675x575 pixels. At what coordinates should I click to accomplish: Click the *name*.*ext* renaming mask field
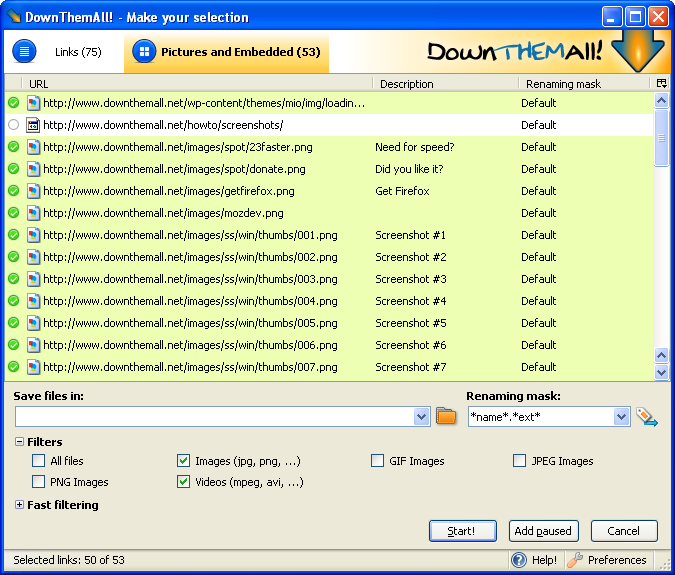click(x=541, y=417)
